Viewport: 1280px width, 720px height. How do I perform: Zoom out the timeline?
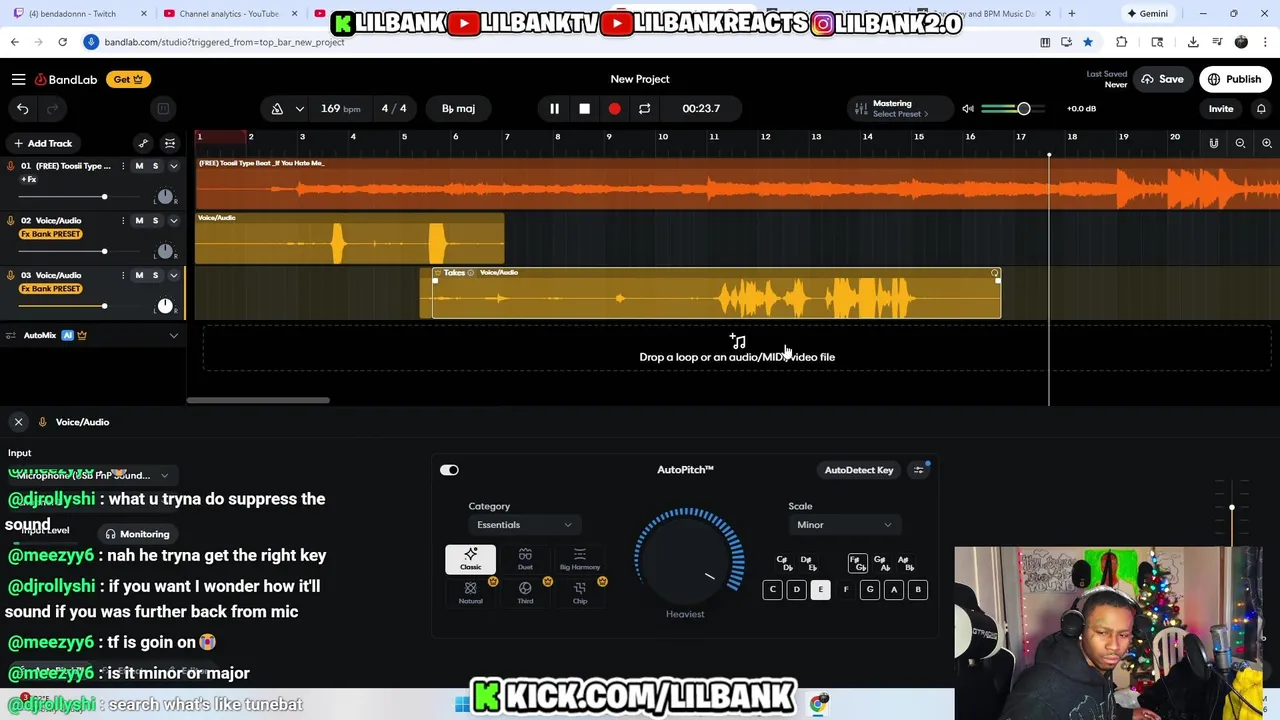[1240, 143]
